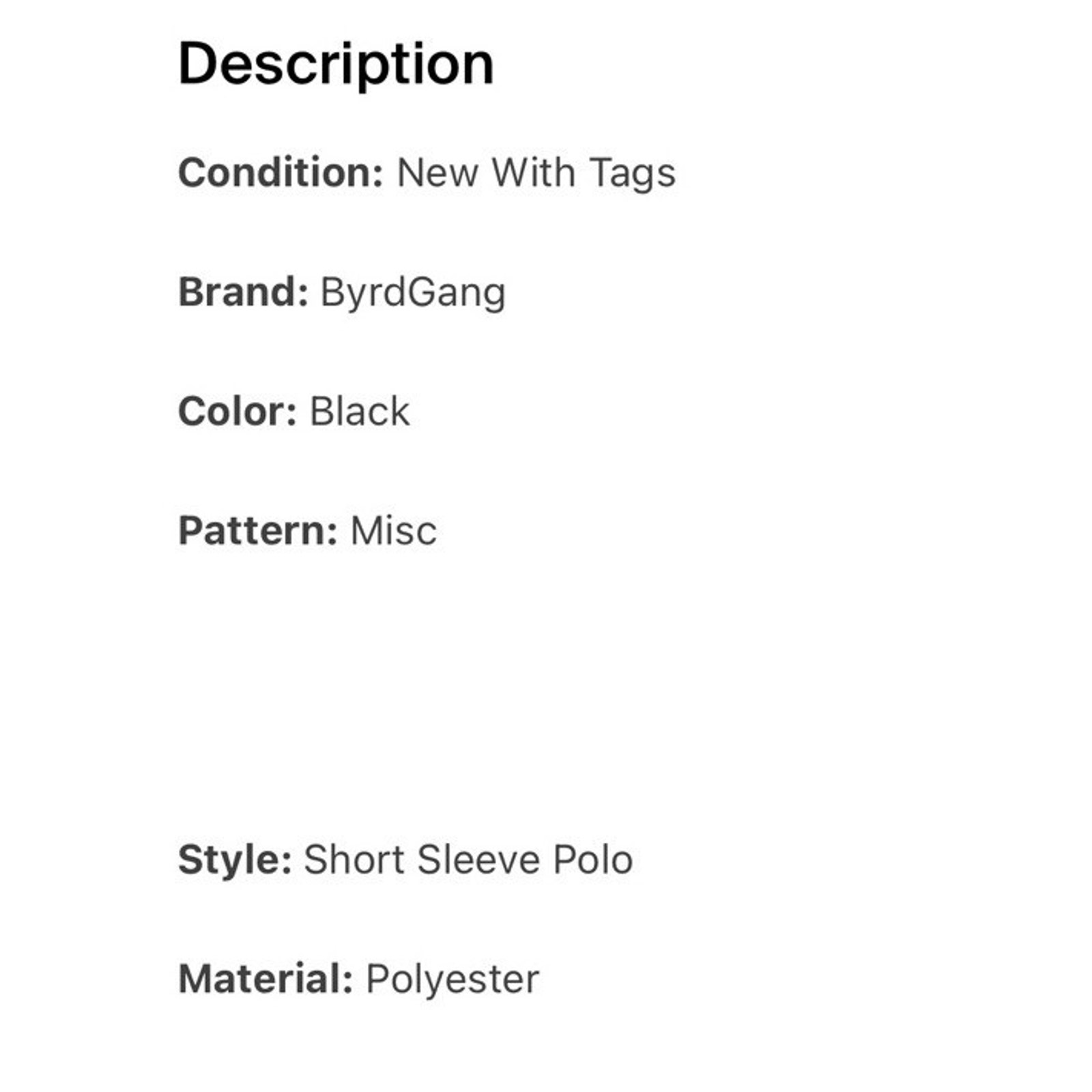The image size is (1092, 1092).
Task: Click the Description heading
Action: 335,65
